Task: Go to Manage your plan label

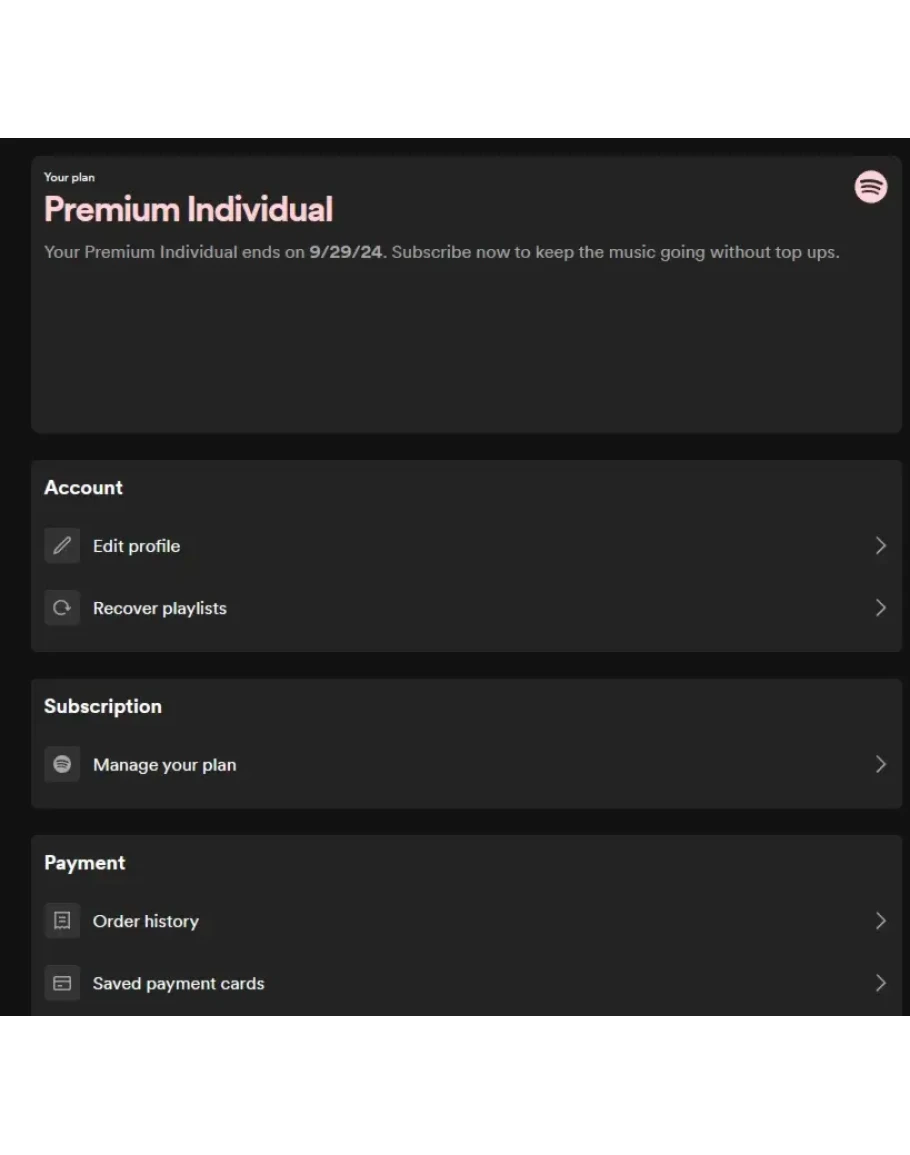Action: (164, 765)
